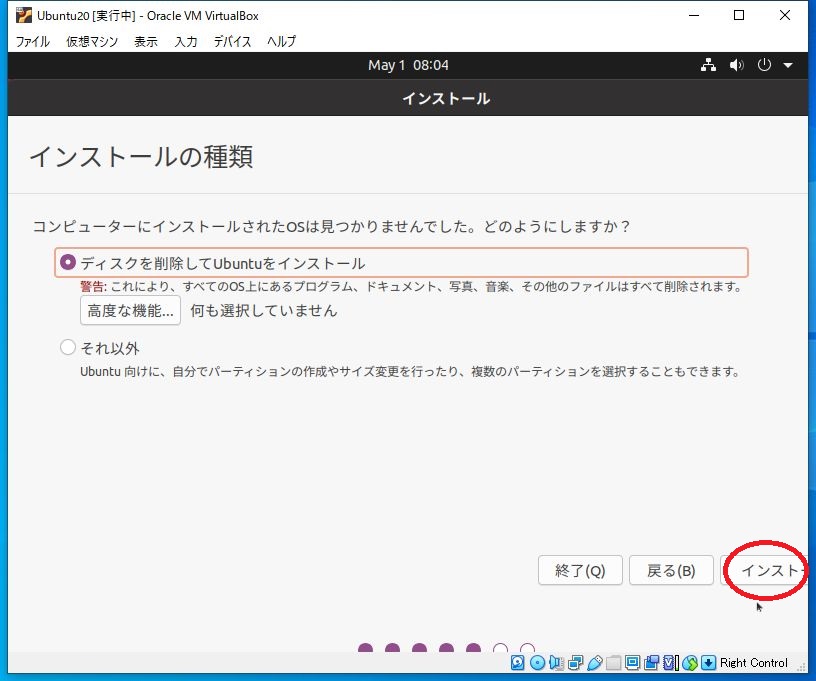The height and width of the screenshot is (681, 816).
Task: Click the mouse integration status icon
Action: [690, 662]
